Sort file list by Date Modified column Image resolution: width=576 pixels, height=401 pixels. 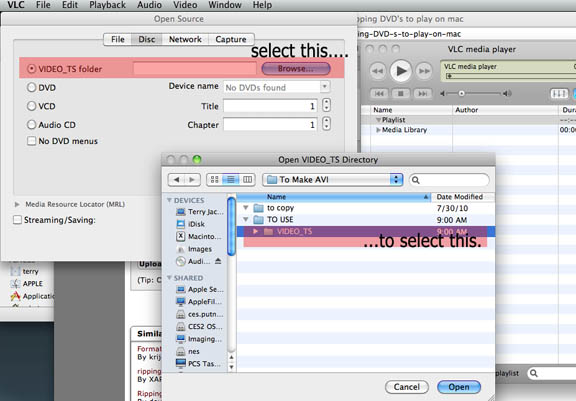coord(463,197)
